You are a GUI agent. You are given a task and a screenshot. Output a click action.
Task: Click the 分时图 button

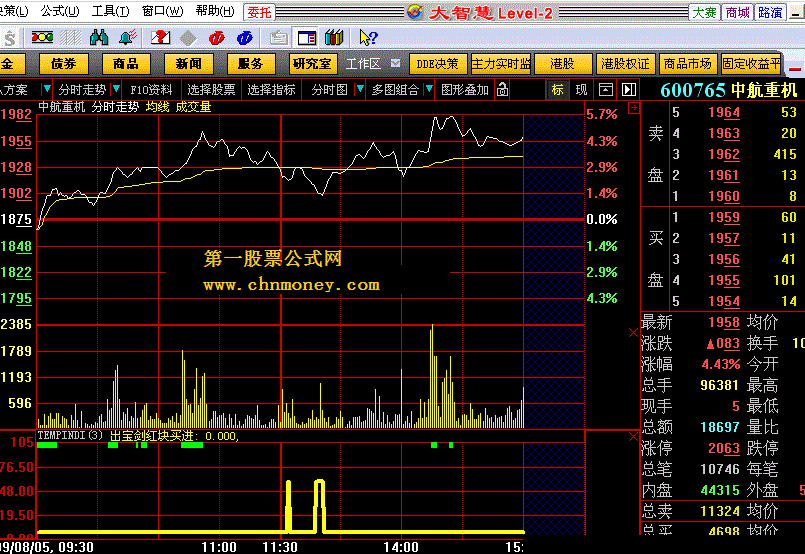(330, 90)
